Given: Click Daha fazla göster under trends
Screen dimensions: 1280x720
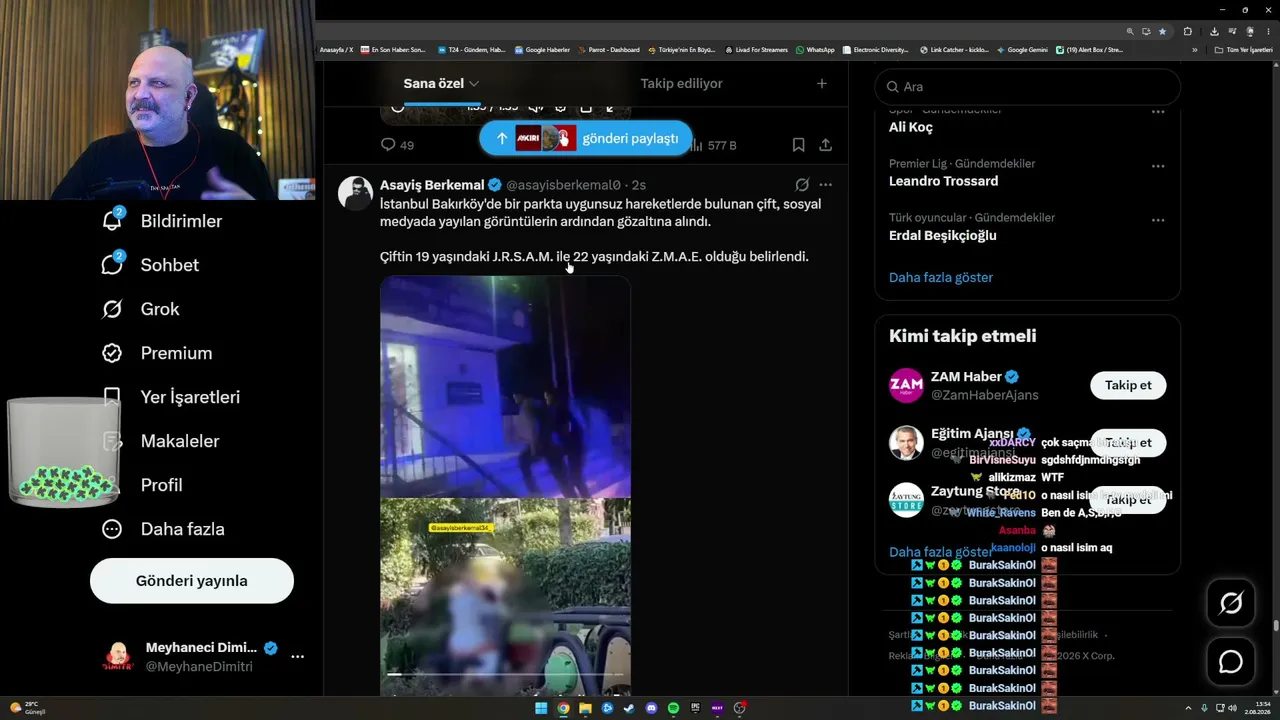Looking at the screenshot, I should pyautogui.click(x=941, y=277).
